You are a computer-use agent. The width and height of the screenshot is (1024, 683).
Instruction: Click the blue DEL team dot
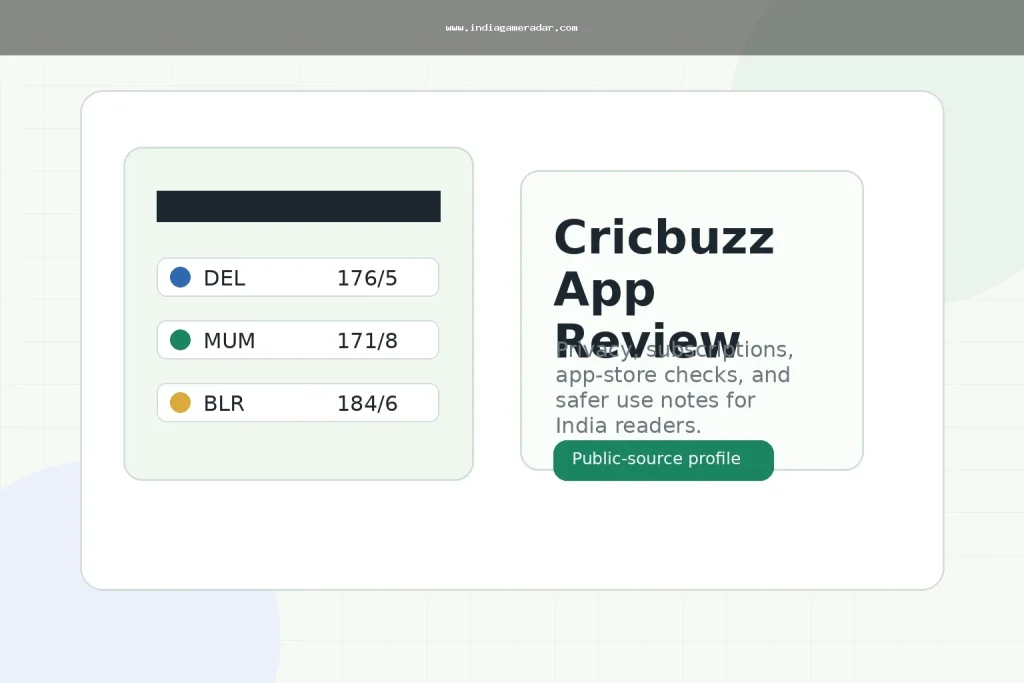point(180,277)
